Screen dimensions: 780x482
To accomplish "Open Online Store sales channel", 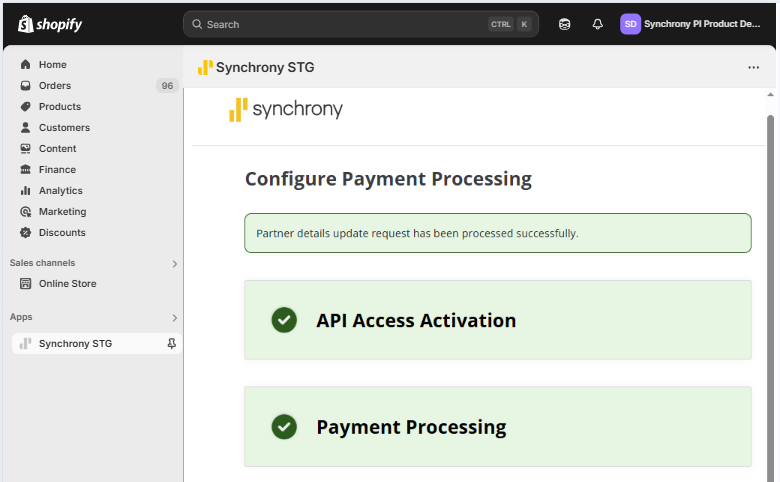I will point(67,284).
